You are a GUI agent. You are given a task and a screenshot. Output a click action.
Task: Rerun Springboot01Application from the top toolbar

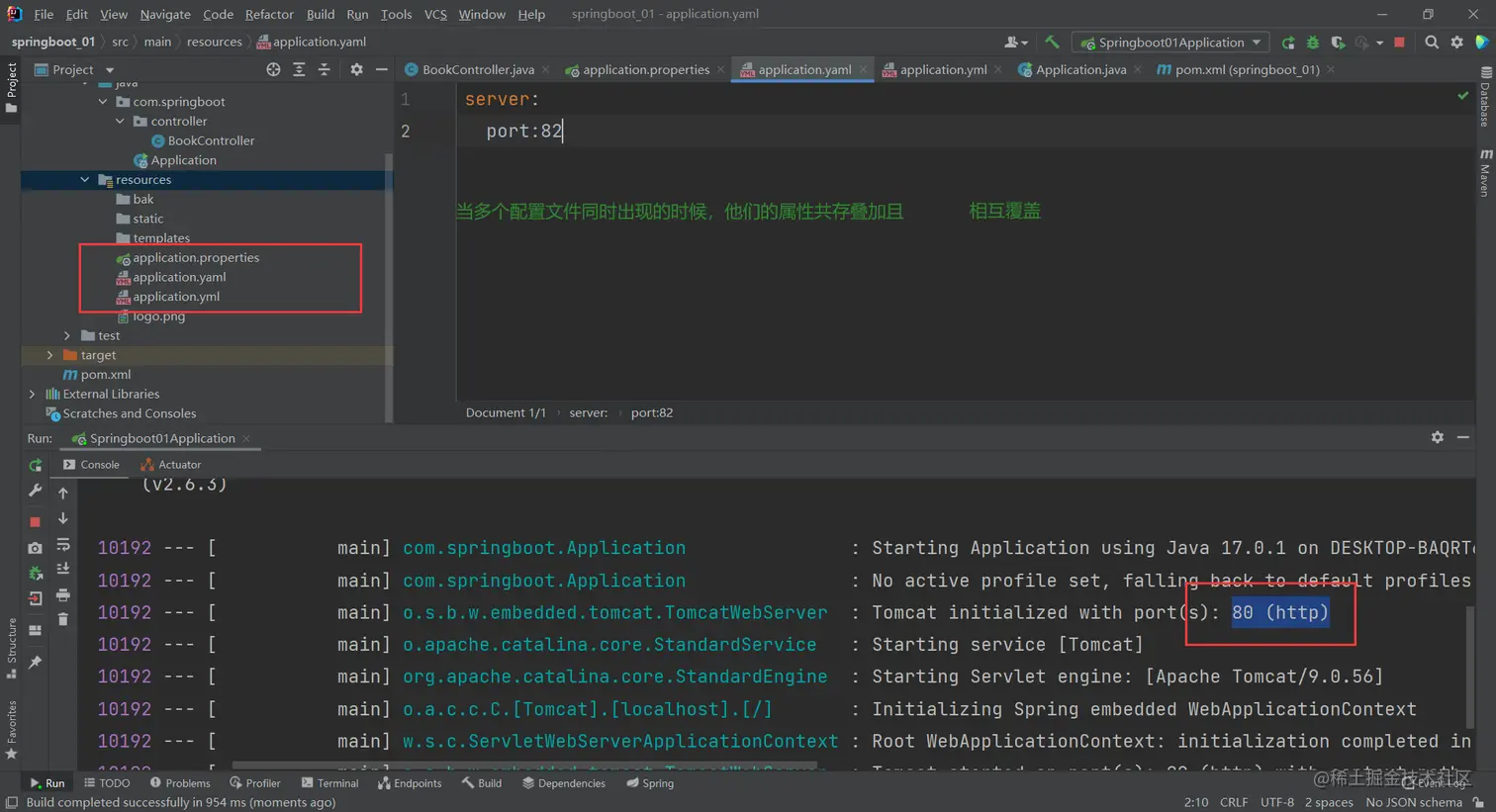(1288, 43)
